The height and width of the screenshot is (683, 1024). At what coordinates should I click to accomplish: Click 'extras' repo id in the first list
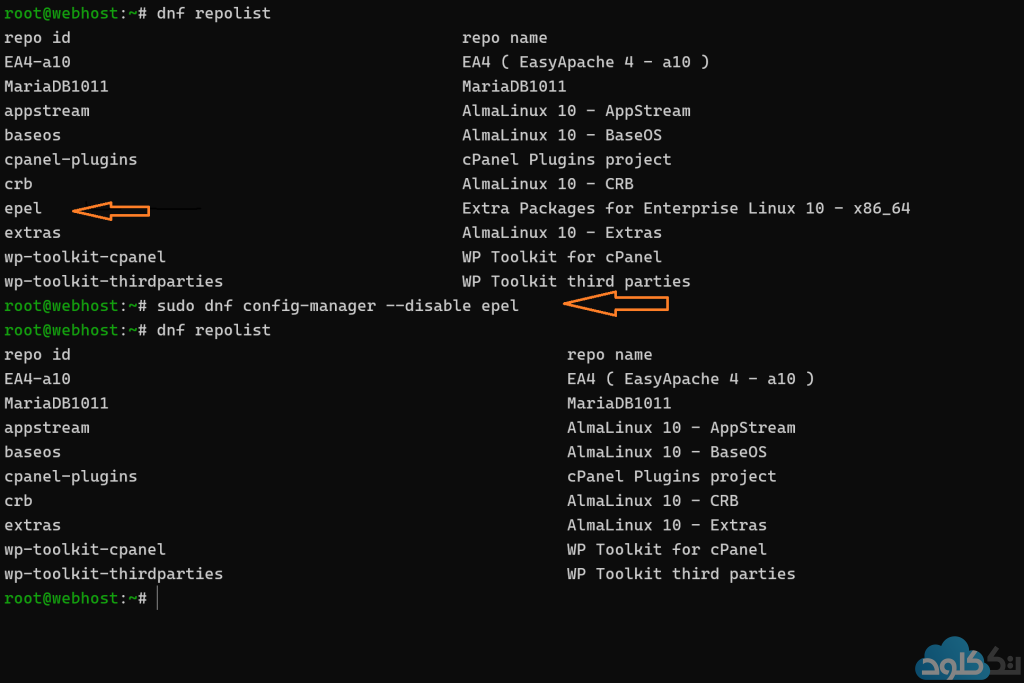[33, 233]
